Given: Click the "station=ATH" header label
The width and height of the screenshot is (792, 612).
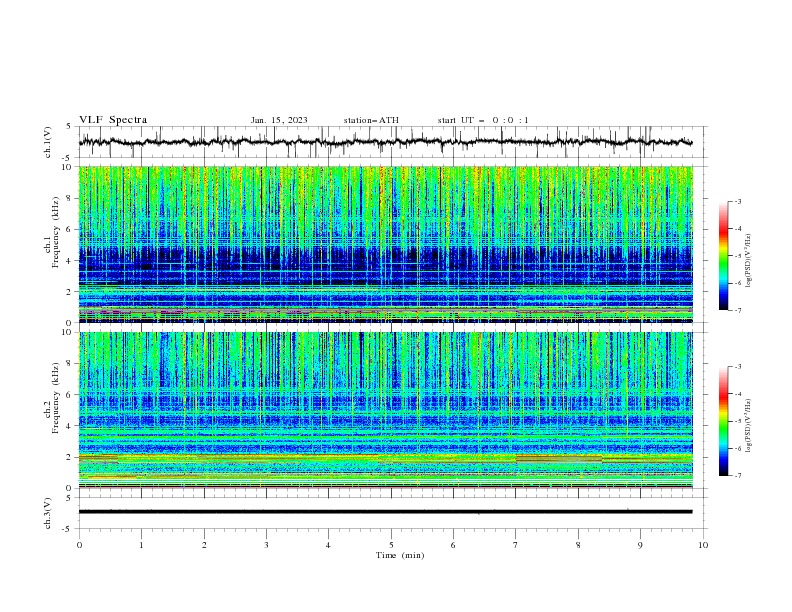Looking at the screenshot, I should pyautogui.click(x=371, y=120).
